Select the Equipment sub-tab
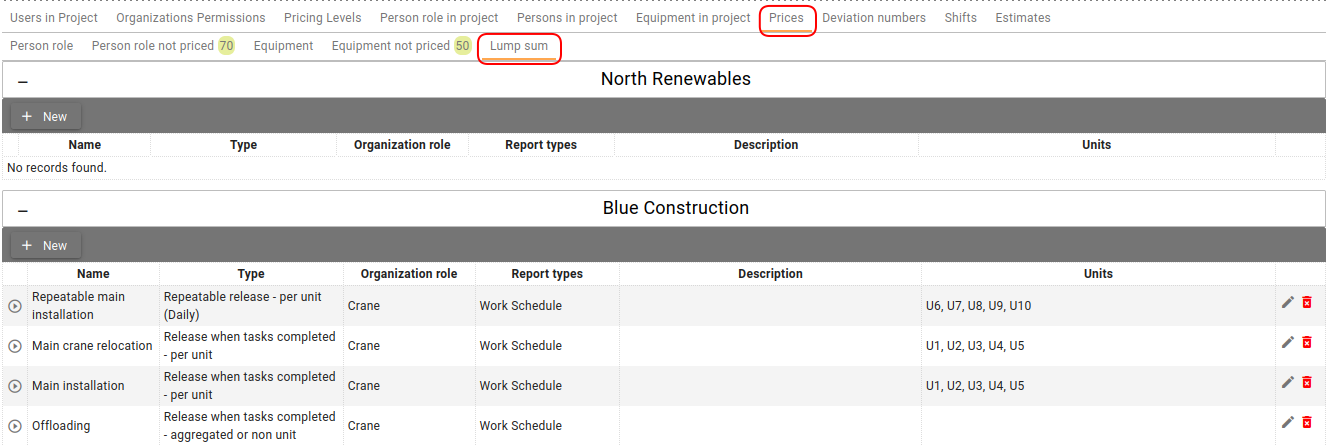This screenshot has height=446, width=1327. [283, 46]
